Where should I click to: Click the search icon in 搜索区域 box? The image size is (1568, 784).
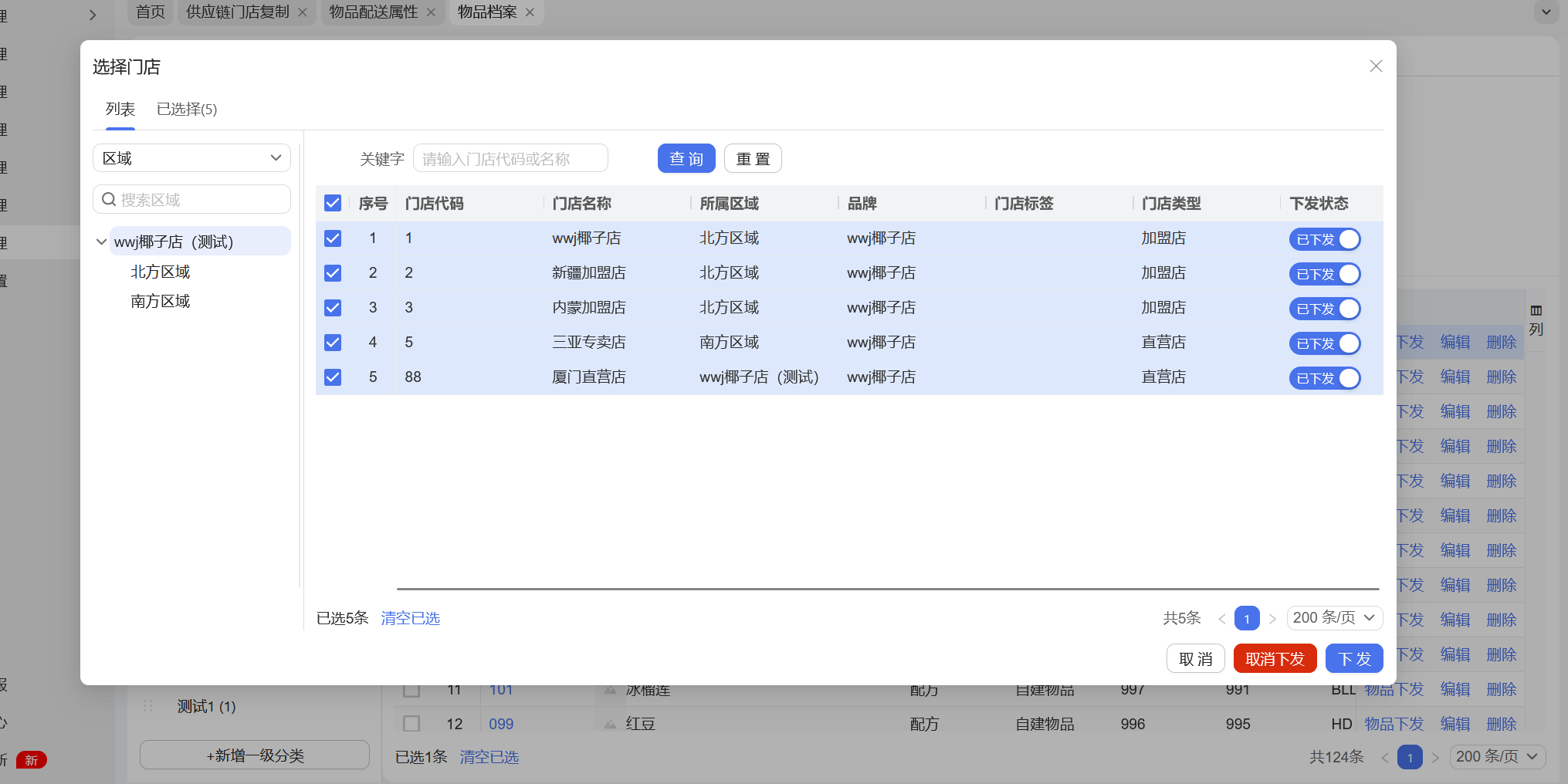point(109,200)
